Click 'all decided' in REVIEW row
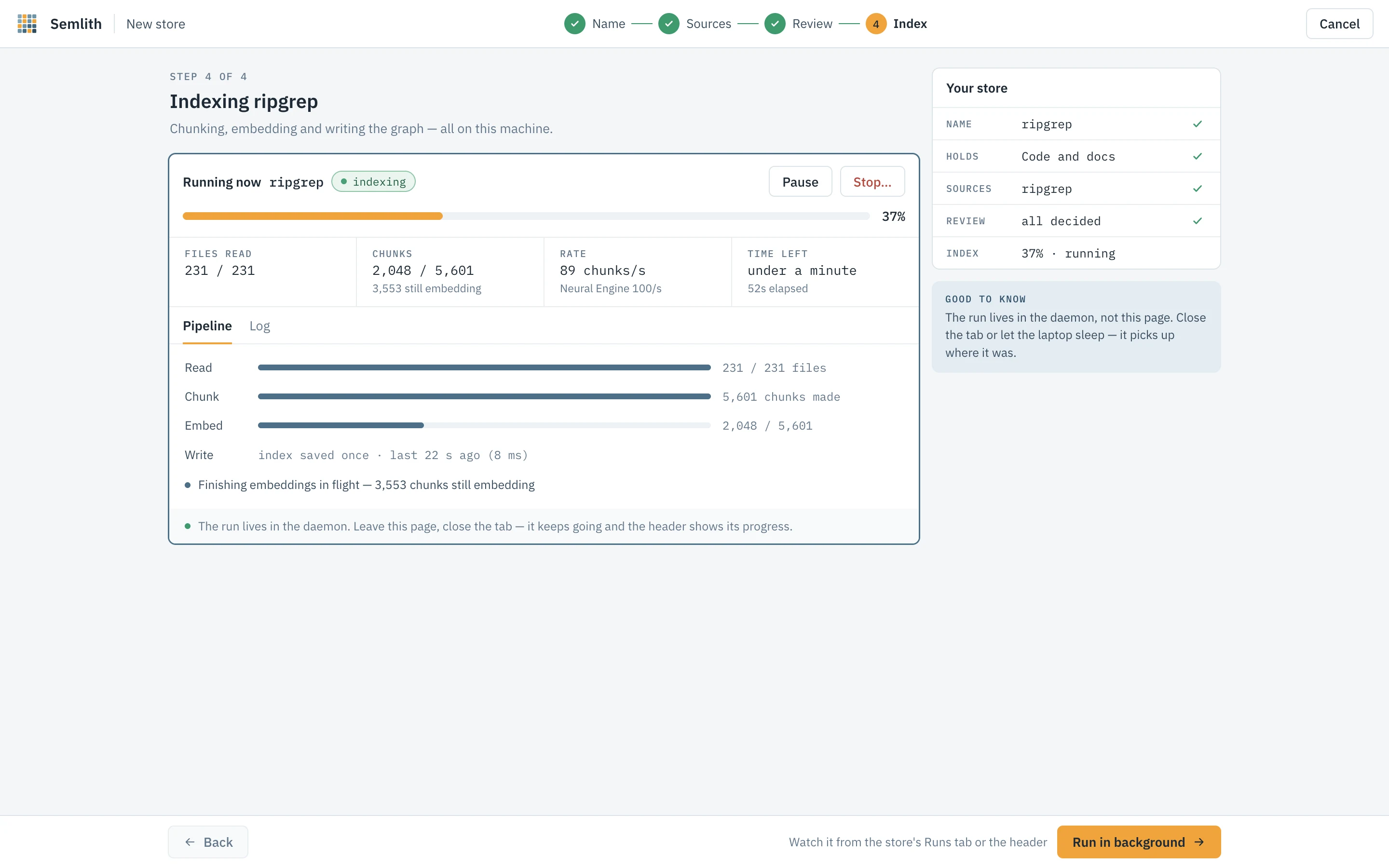 tap(1061, 221)
